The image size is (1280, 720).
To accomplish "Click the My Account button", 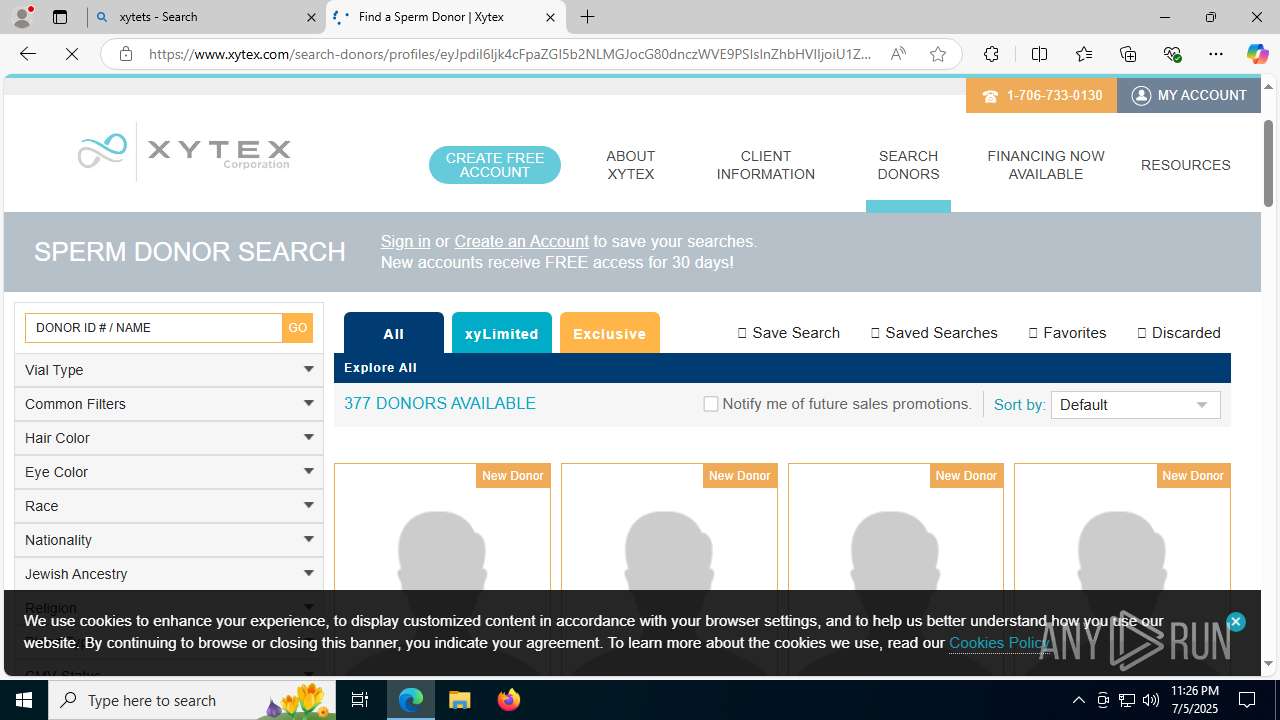I will click(x=1189, y=95).
